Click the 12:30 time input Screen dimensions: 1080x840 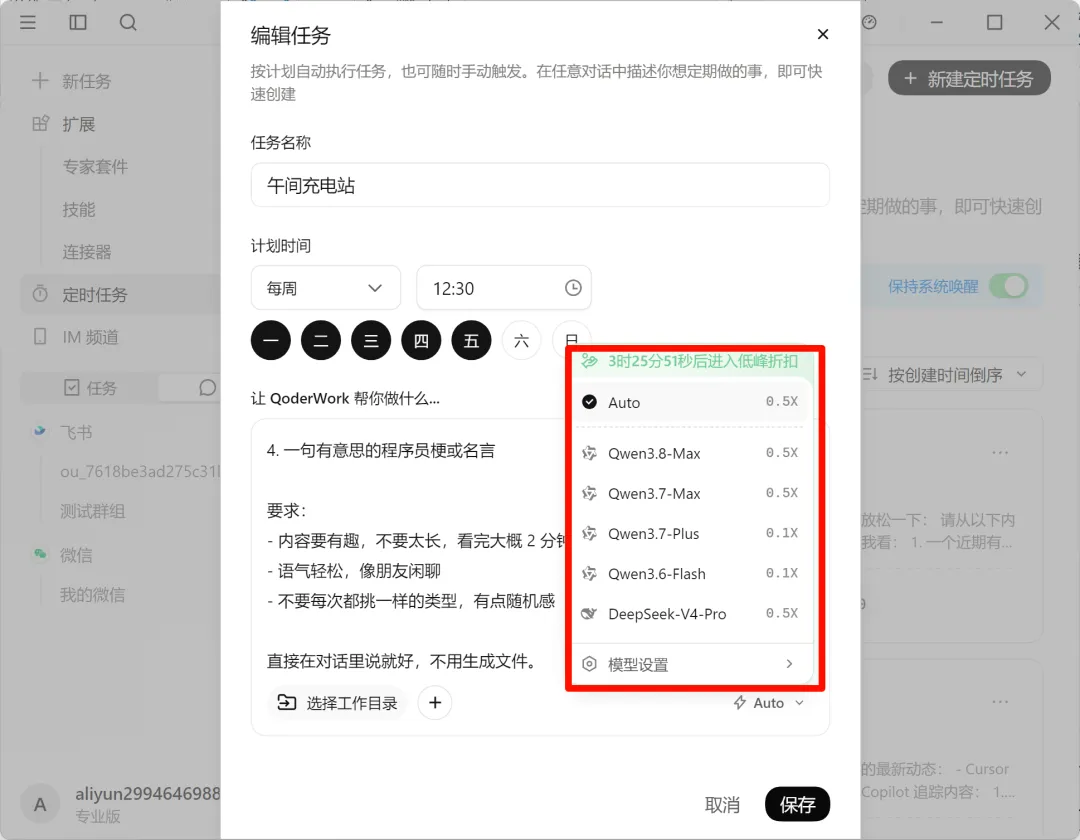point(503,288)
